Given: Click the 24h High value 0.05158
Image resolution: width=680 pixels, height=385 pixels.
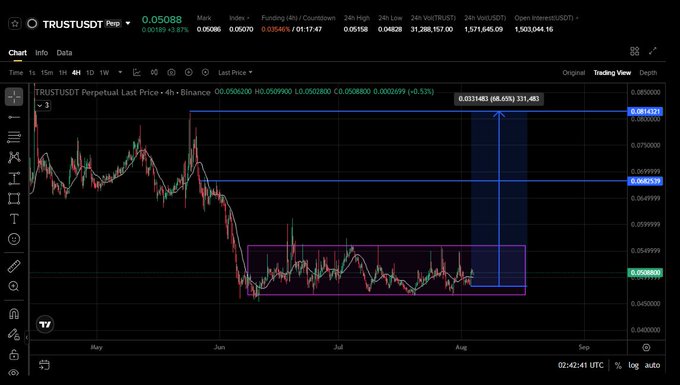Looking at the screenshot, I should [356, 29].
